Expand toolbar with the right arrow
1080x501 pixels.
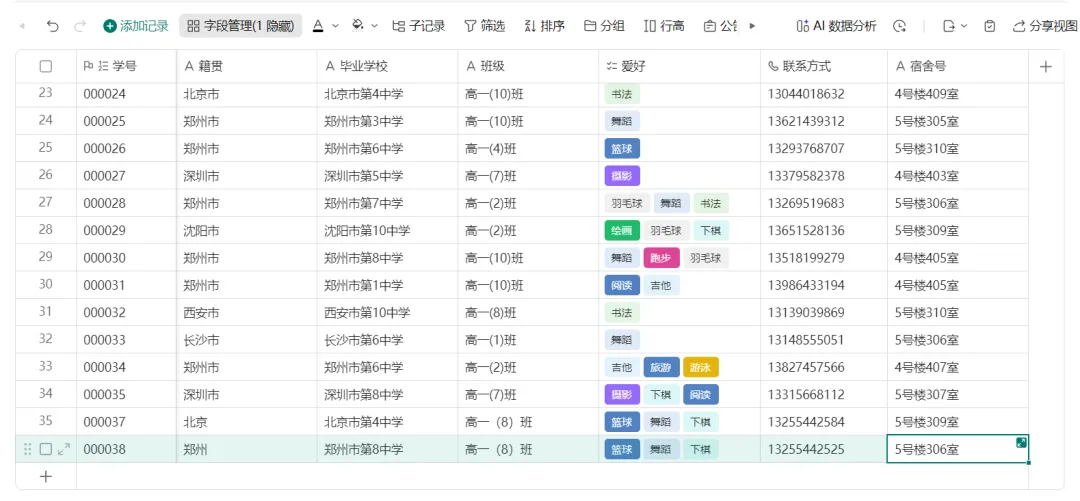click(x=752, y=26)
